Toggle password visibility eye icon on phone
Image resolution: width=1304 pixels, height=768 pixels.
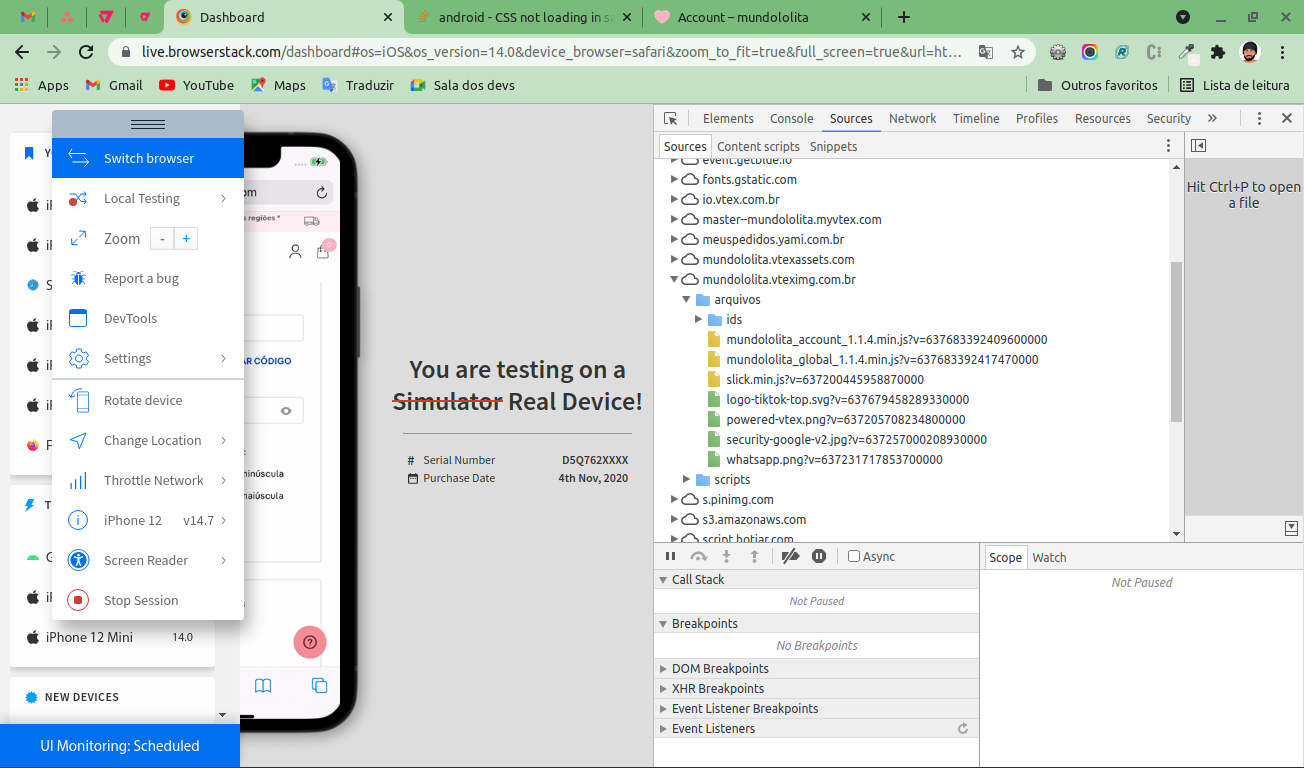pyautogui.click(x=286, y=410)
